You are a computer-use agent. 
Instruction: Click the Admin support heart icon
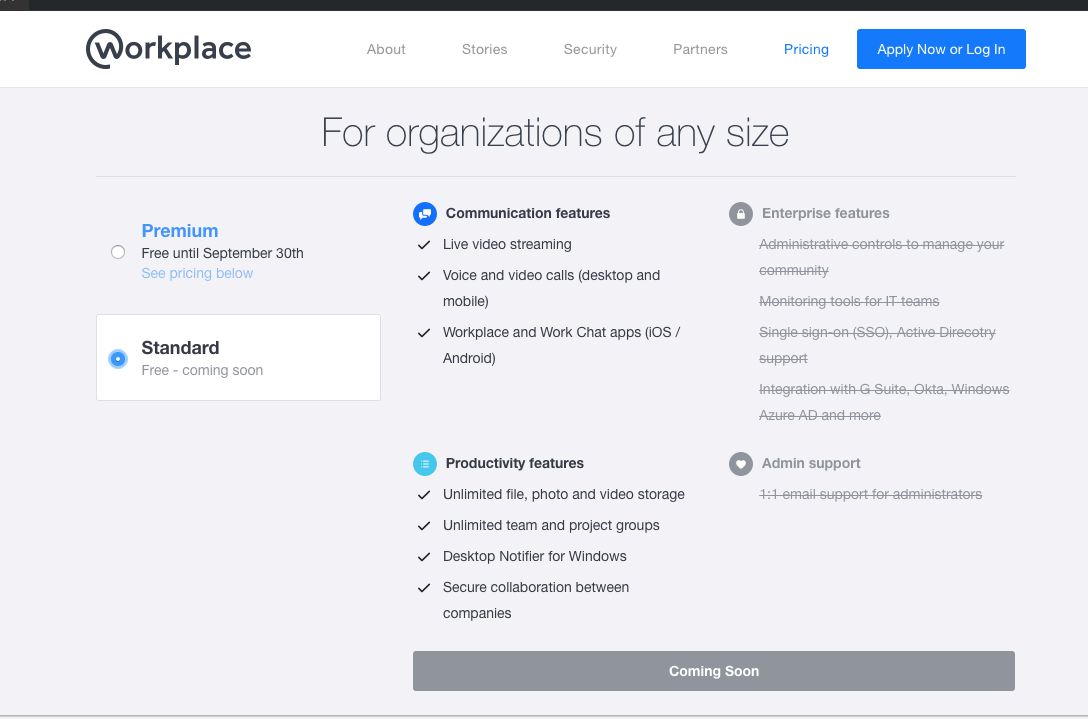pyautogui.click(x=741, y=463)
